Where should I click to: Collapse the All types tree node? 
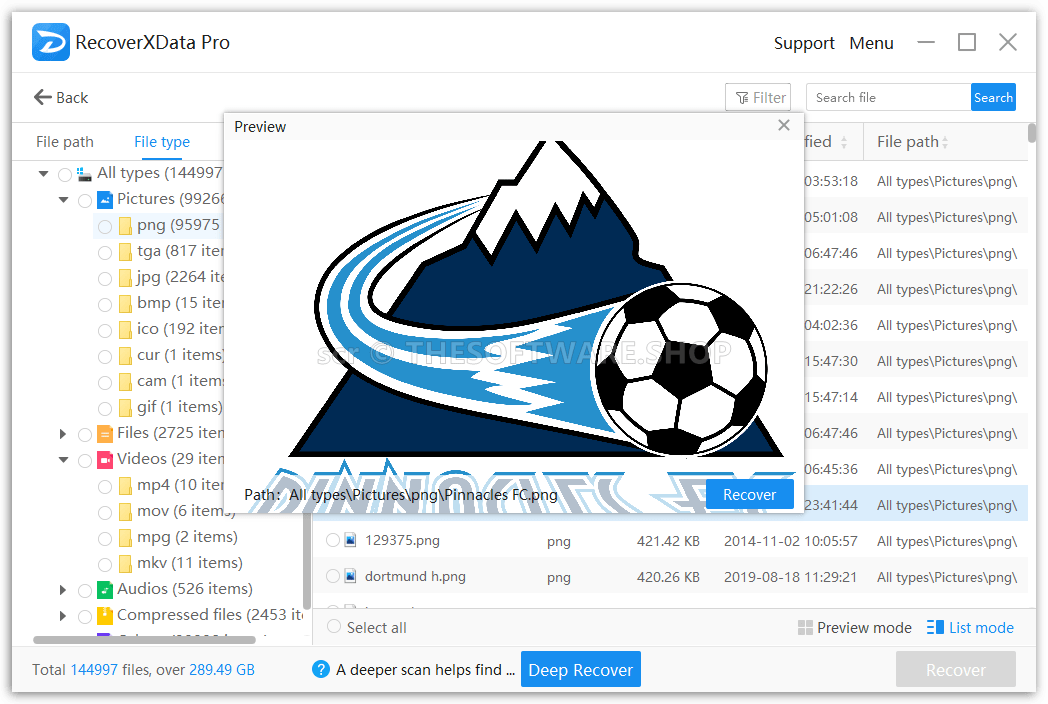(x=43, y=174)
